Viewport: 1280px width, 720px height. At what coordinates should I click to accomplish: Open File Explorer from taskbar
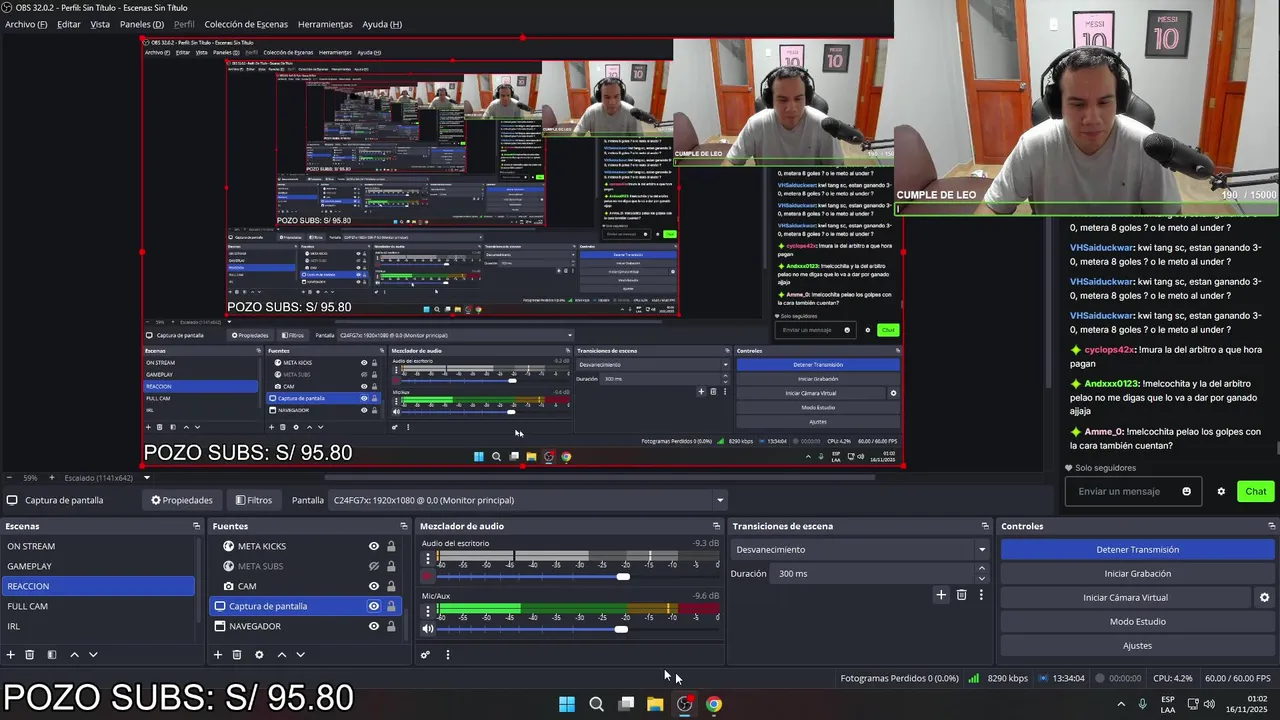click(x=655, y=704)
